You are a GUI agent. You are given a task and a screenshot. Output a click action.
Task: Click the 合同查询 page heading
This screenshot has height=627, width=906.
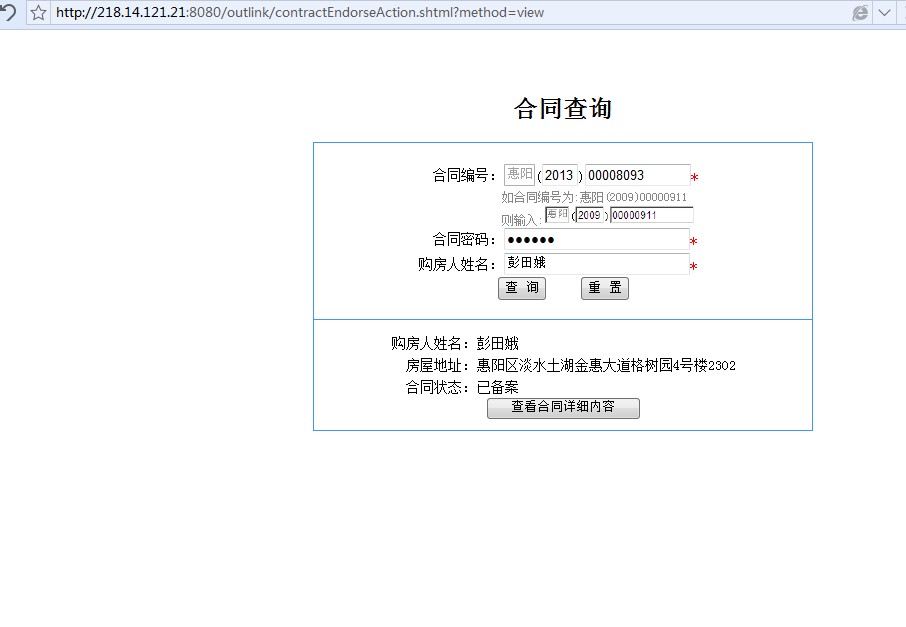[x=563, y=109]
